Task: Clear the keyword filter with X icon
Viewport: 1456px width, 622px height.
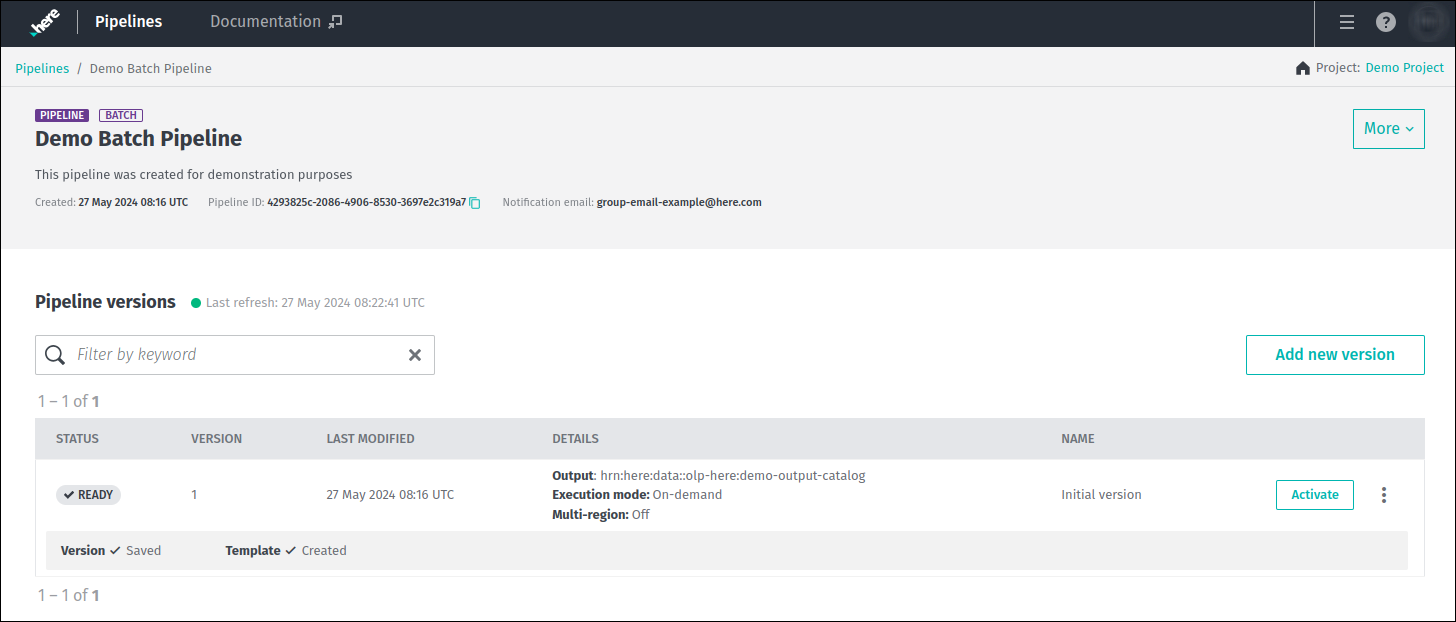Action: pos(415,355)
